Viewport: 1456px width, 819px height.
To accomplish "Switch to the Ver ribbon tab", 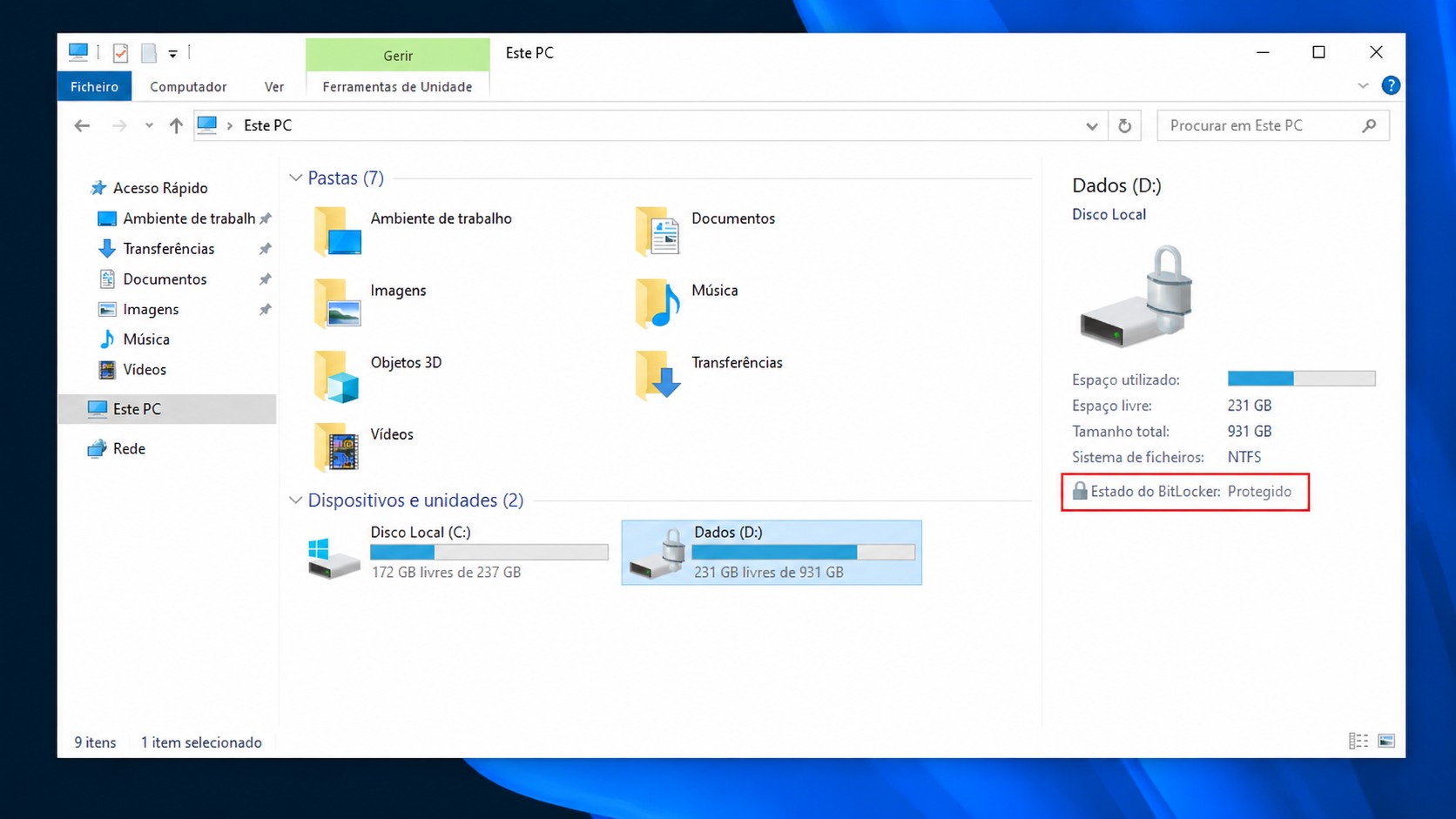I will [274, 86].
